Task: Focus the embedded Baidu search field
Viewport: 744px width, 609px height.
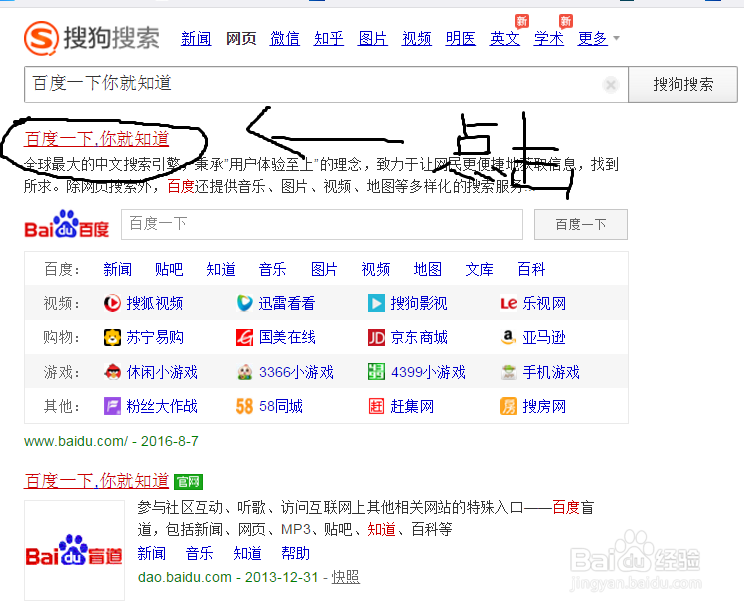Action: pyautogui.click(x=322, y=224)
